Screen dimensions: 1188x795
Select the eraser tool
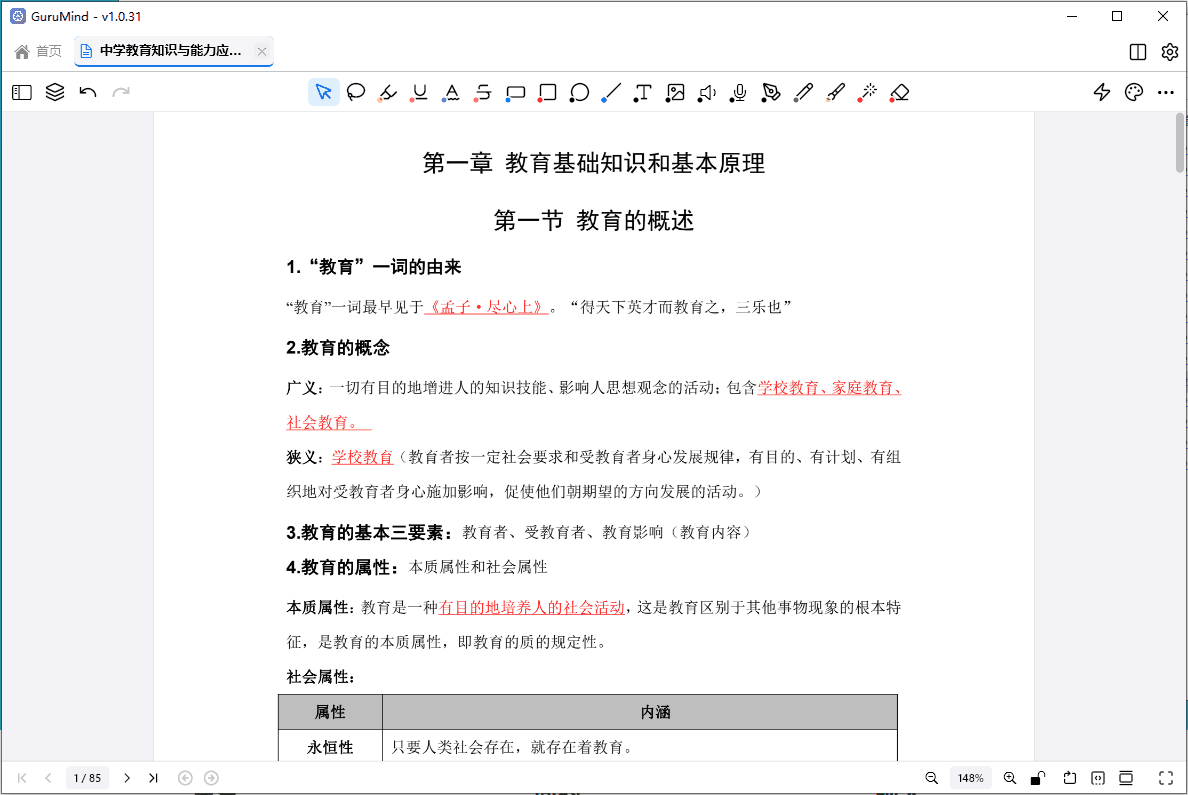[x=899, y=93]
